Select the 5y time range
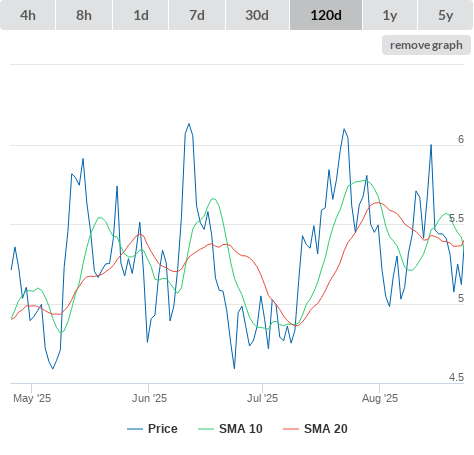Screen dimensions: 474x455 tap(445, 15)
